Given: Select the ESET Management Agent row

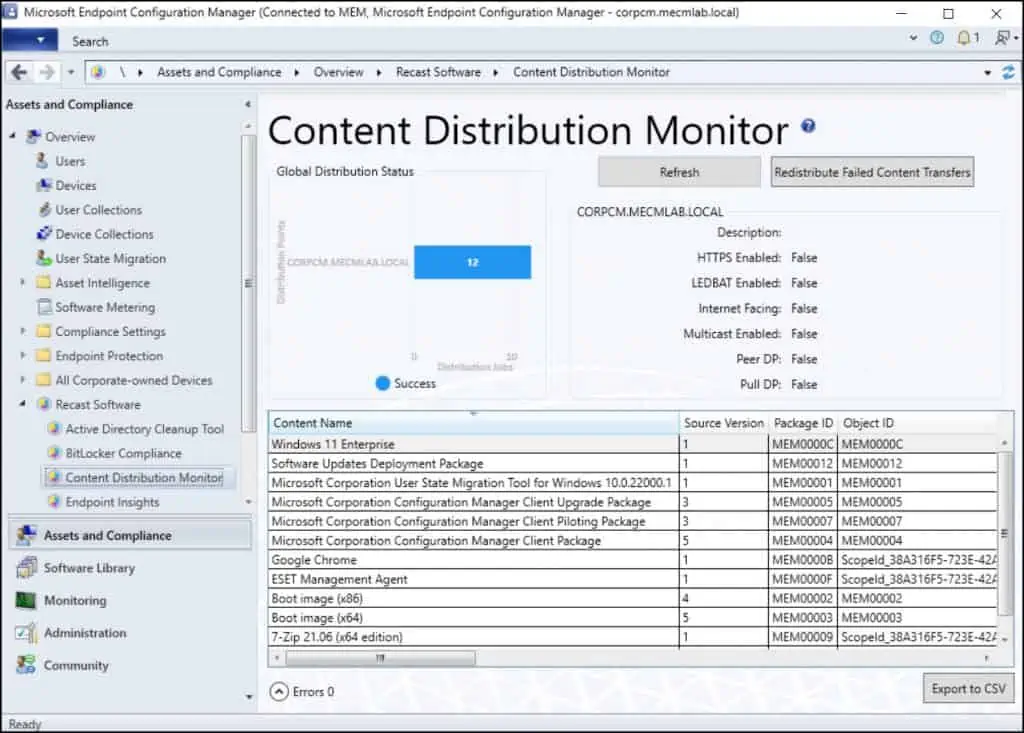Looking at the screenshot, I should (x=632, y=579).
